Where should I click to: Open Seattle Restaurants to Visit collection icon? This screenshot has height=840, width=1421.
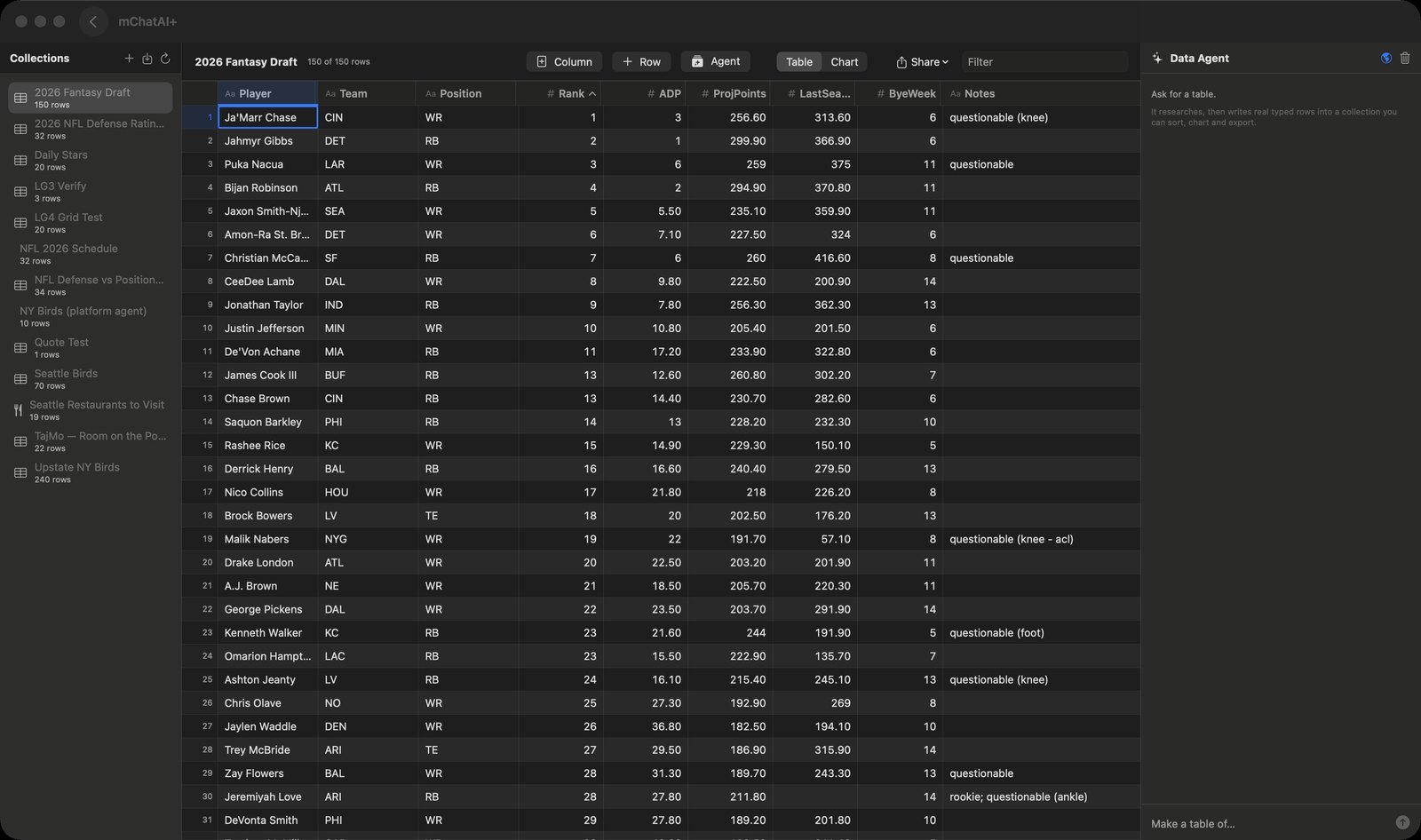coord(18,410)
